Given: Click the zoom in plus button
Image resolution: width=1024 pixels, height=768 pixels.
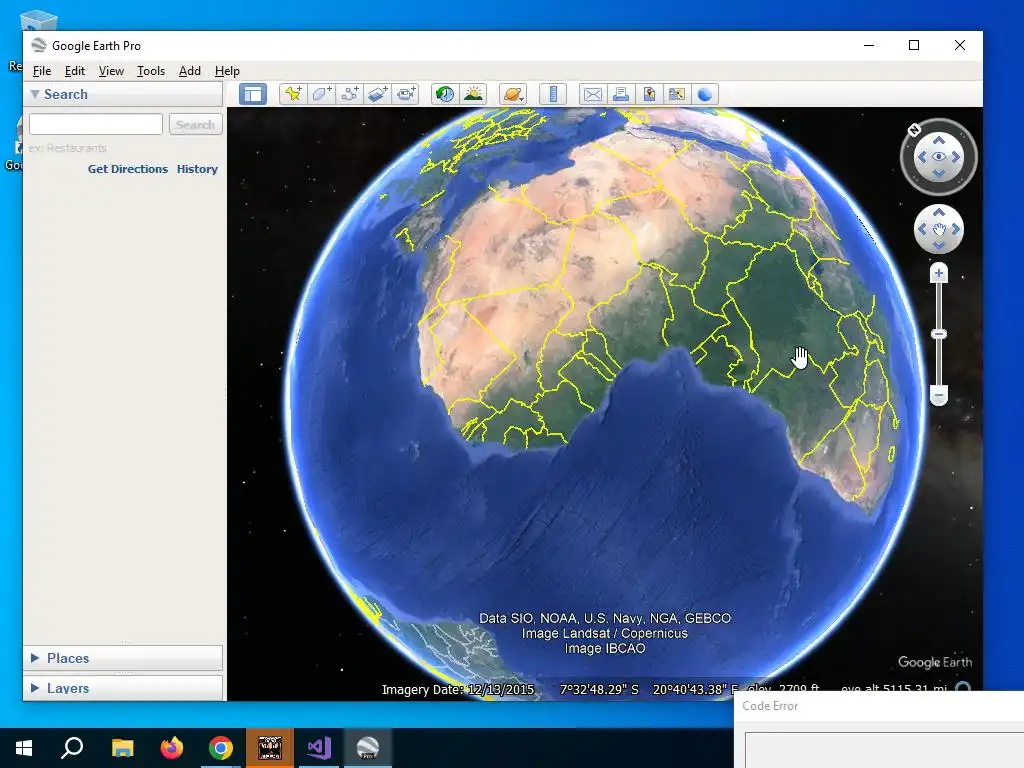Looking at the screenshot, I should pyautogui.click(x=938, y=273).
